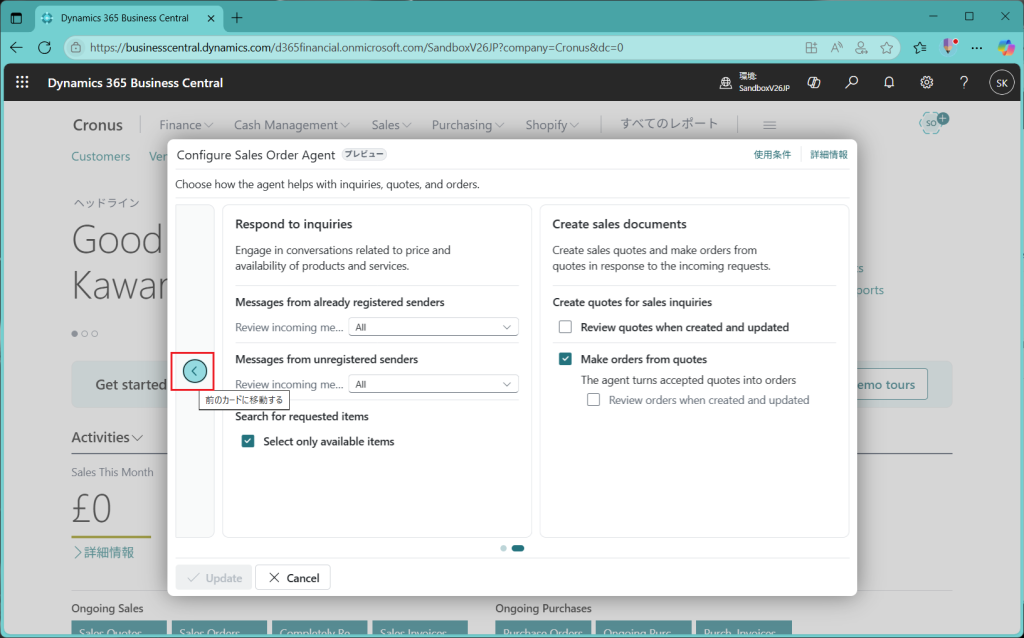Click the £0 Sales This Month value
The width and height of the screenshot is (1024, 638).
point(91,508)
